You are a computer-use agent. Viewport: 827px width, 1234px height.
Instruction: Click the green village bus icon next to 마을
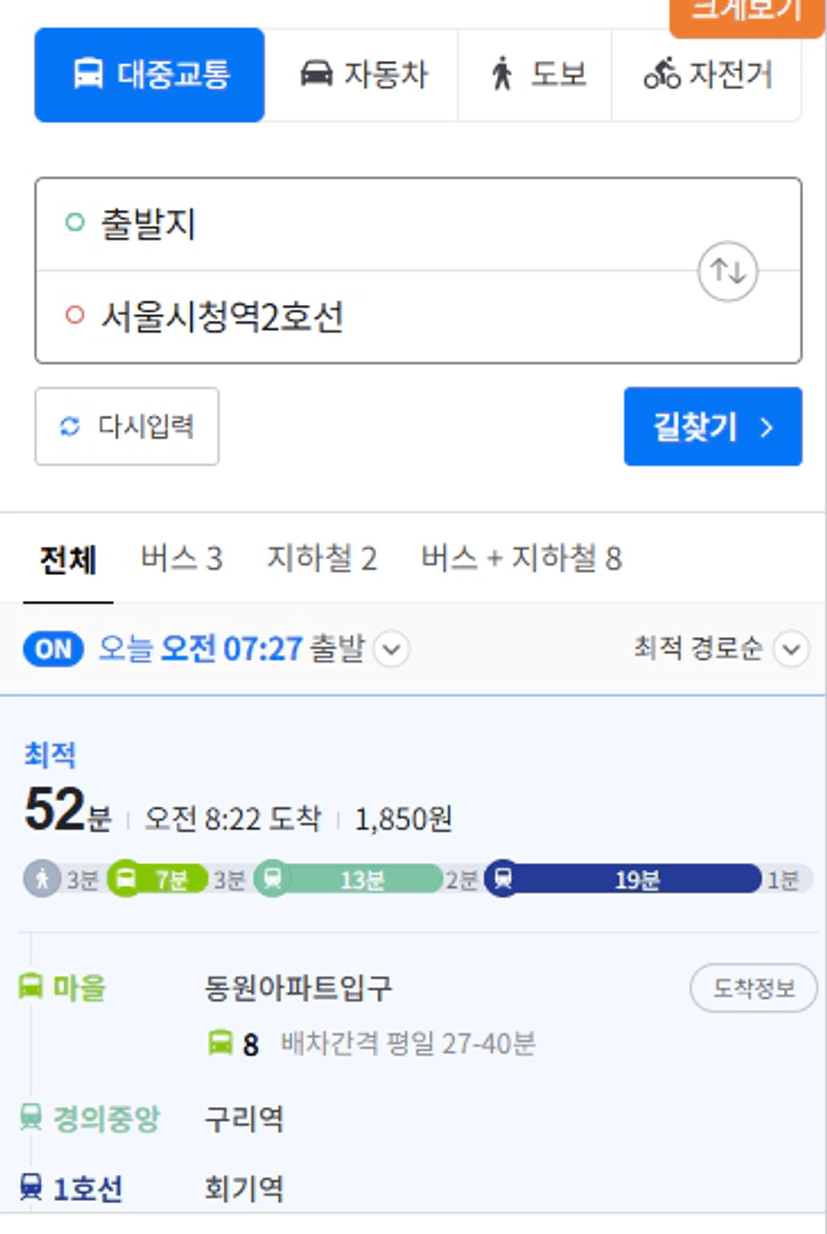31,988
